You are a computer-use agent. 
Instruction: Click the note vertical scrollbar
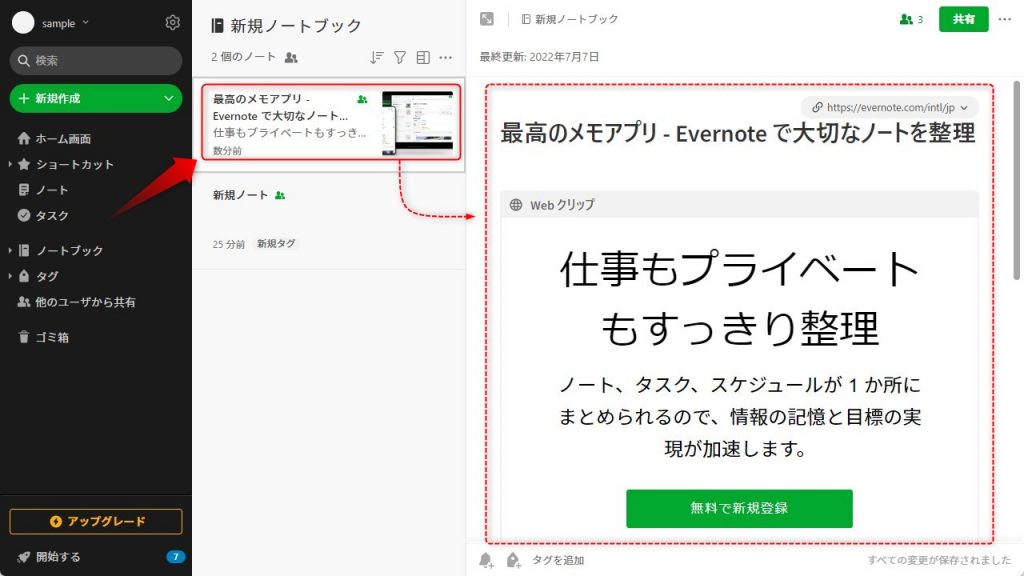pos(1016,180)
